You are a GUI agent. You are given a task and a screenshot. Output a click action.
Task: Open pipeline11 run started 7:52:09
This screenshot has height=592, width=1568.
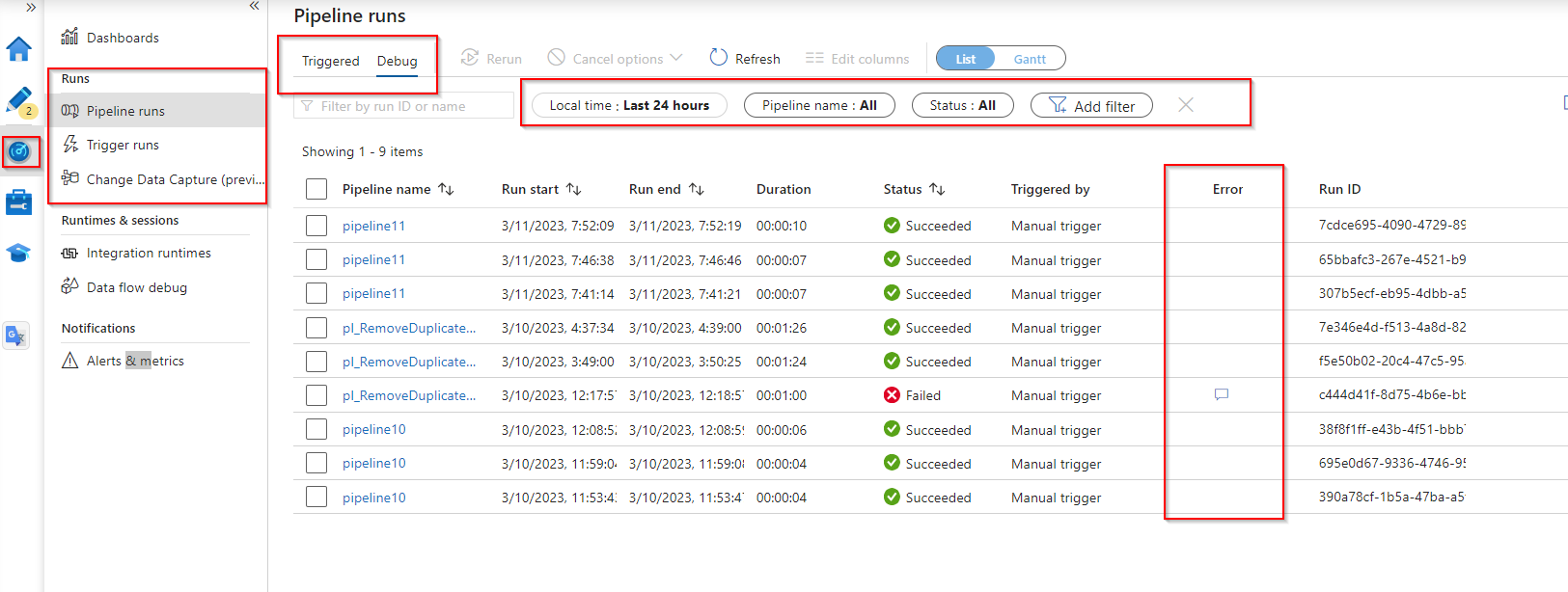(373, 226)
